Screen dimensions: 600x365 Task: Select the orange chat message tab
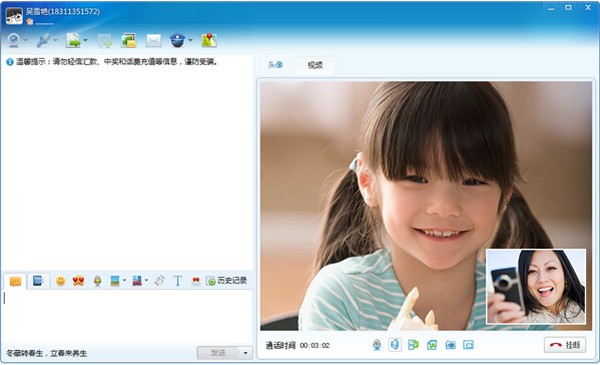point(15,282)
